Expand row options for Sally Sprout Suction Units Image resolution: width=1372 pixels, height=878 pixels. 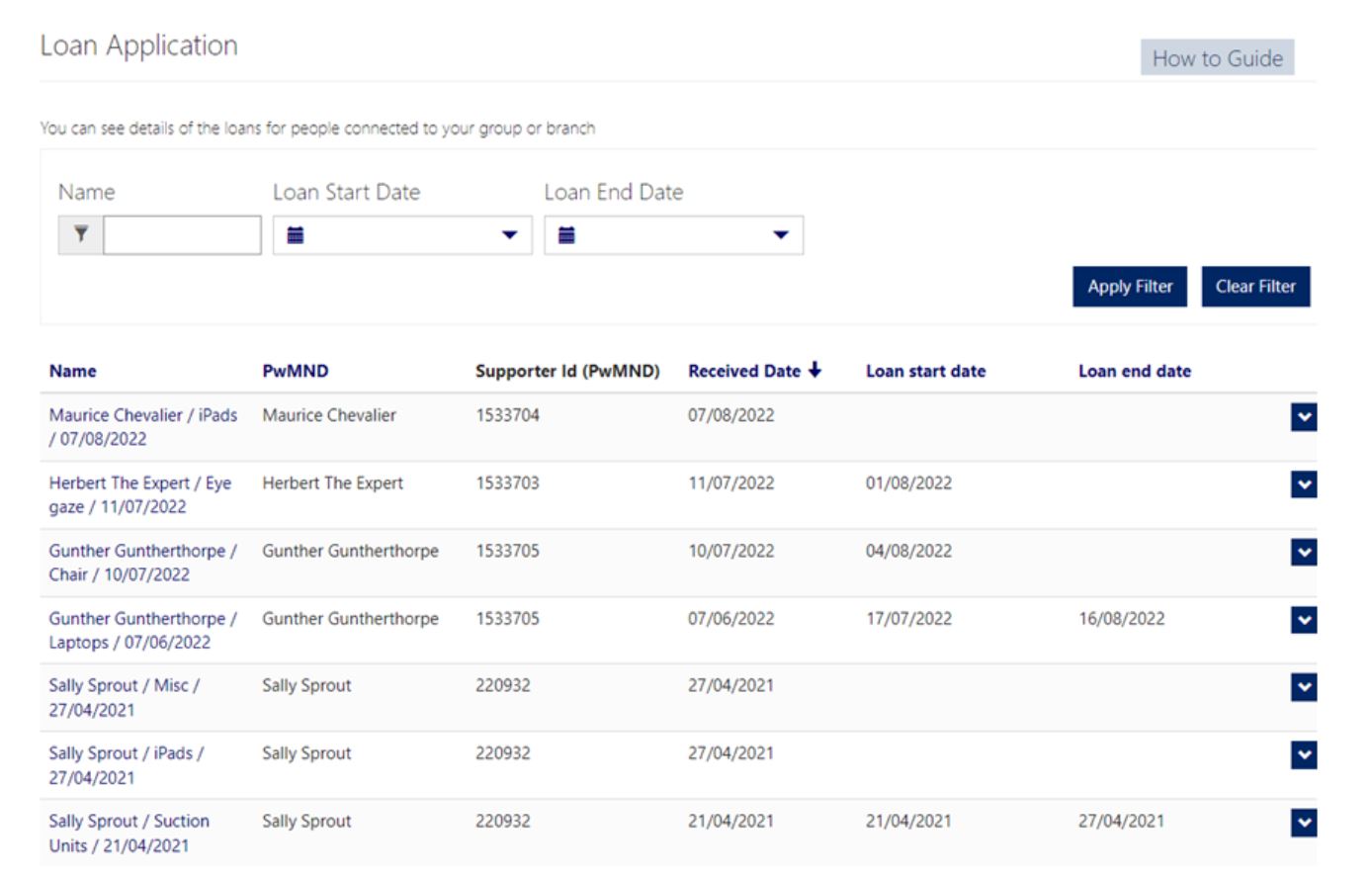(1304, 823)
